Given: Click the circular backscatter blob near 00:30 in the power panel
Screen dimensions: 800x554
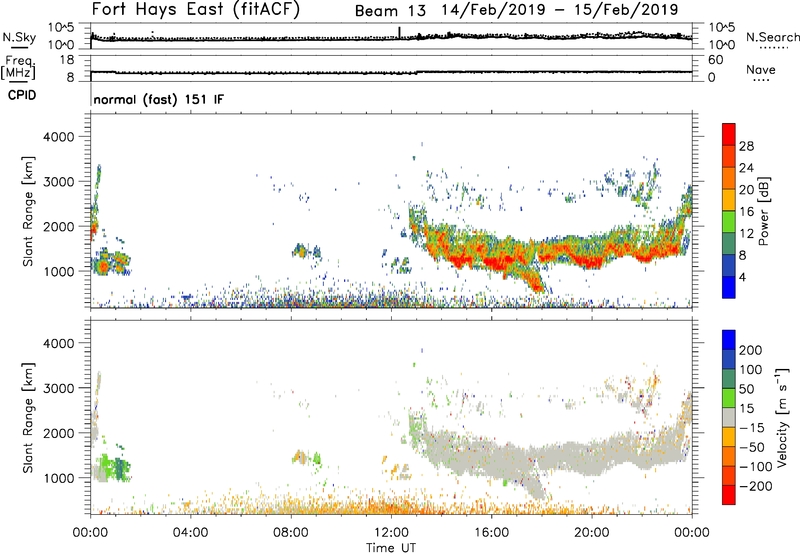Looking at the screenshot, I should [103, 266].
